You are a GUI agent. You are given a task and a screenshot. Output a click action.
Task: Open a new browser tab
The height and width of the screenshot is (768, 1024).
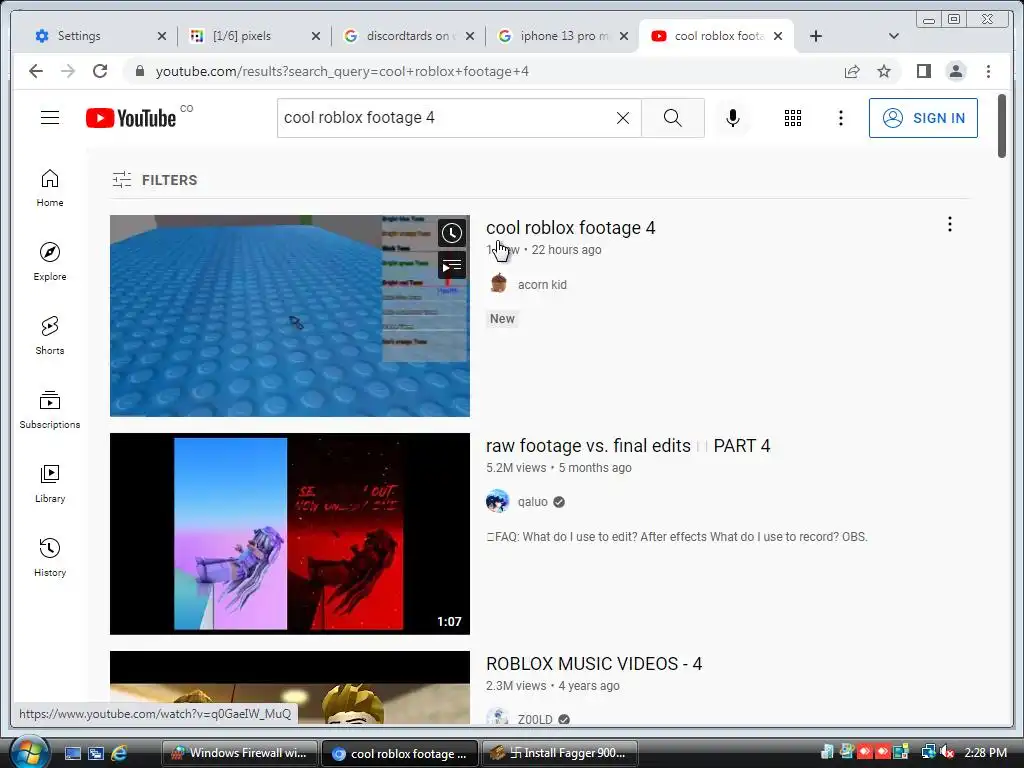(x=816, y=36)
